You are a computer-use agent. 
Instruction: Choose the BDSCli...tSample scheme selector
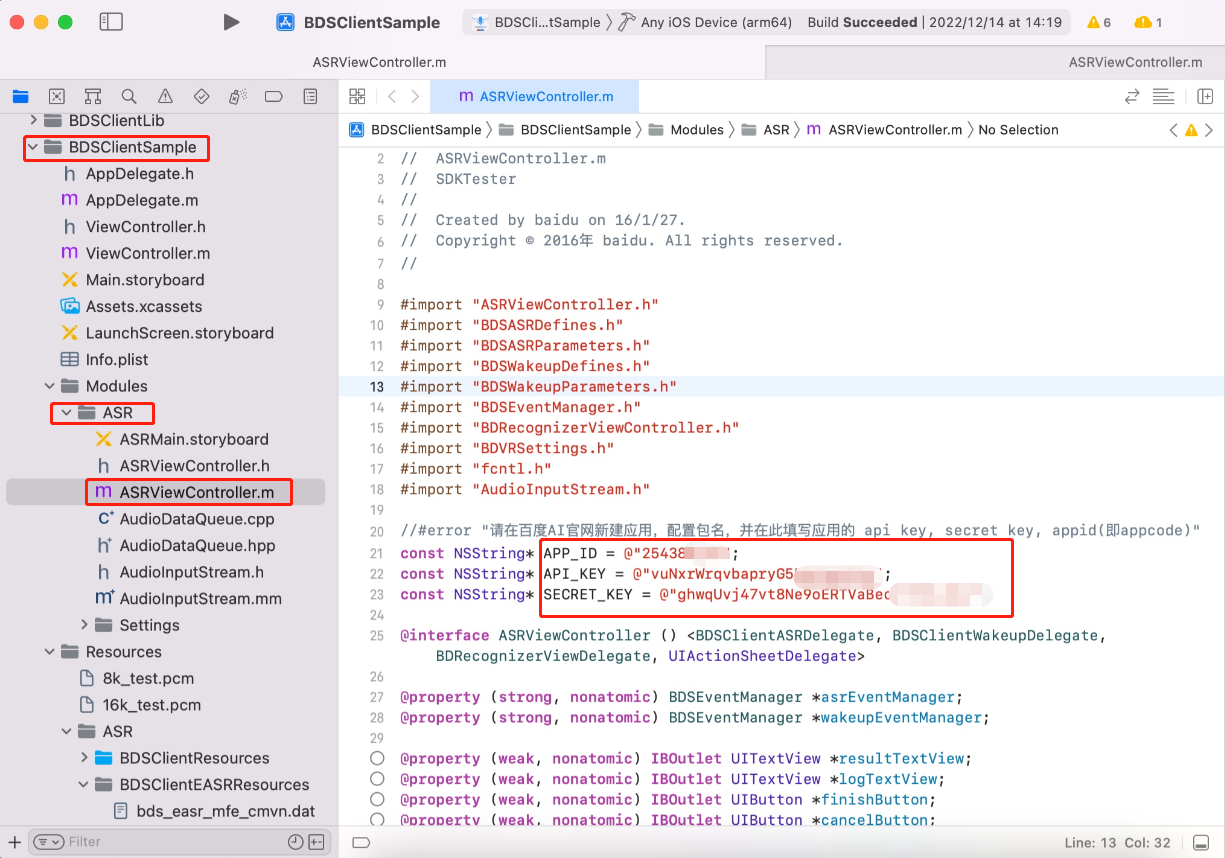click(x=537, y=22)
